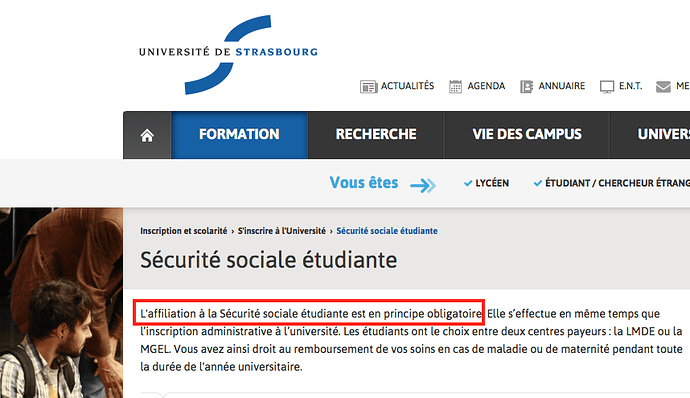The image size is (690, 398).
Task: Click the checkmark beside Lycéen
Action: pyautogui.click(x=468, y=183)
